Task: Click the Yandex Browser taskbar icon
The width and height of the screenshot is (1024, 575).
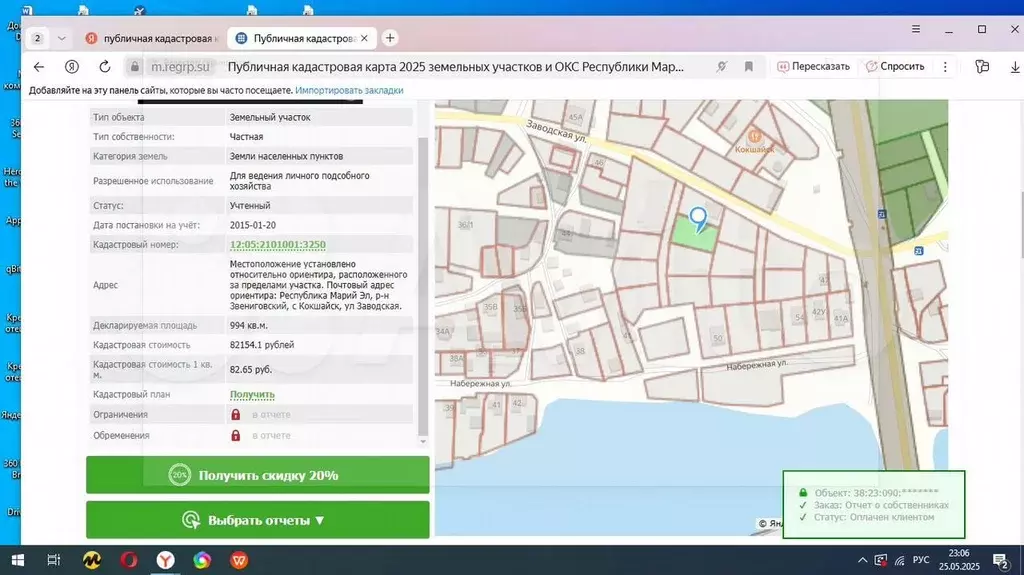Action: click(166, 560)
